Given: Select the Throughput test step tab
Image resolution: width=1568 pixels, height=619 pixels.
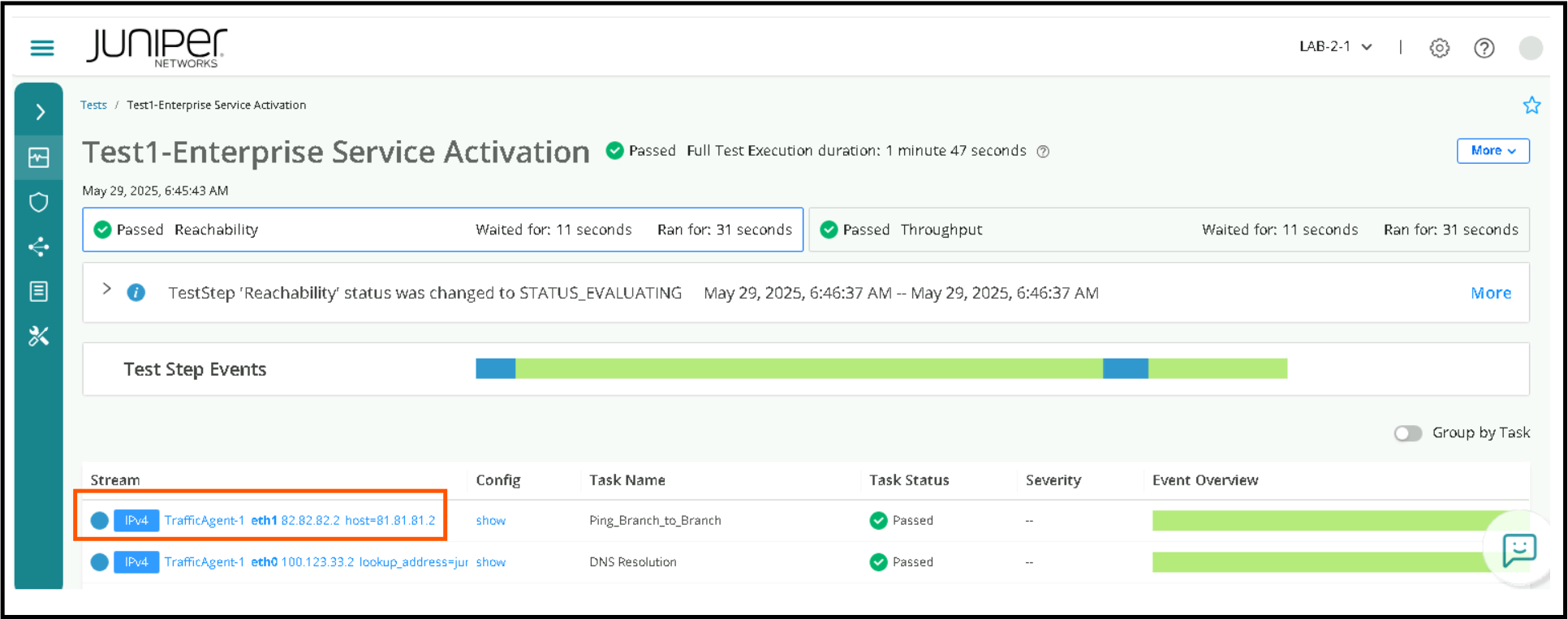Looking at the screenshot, I should tap(1169, 230).
